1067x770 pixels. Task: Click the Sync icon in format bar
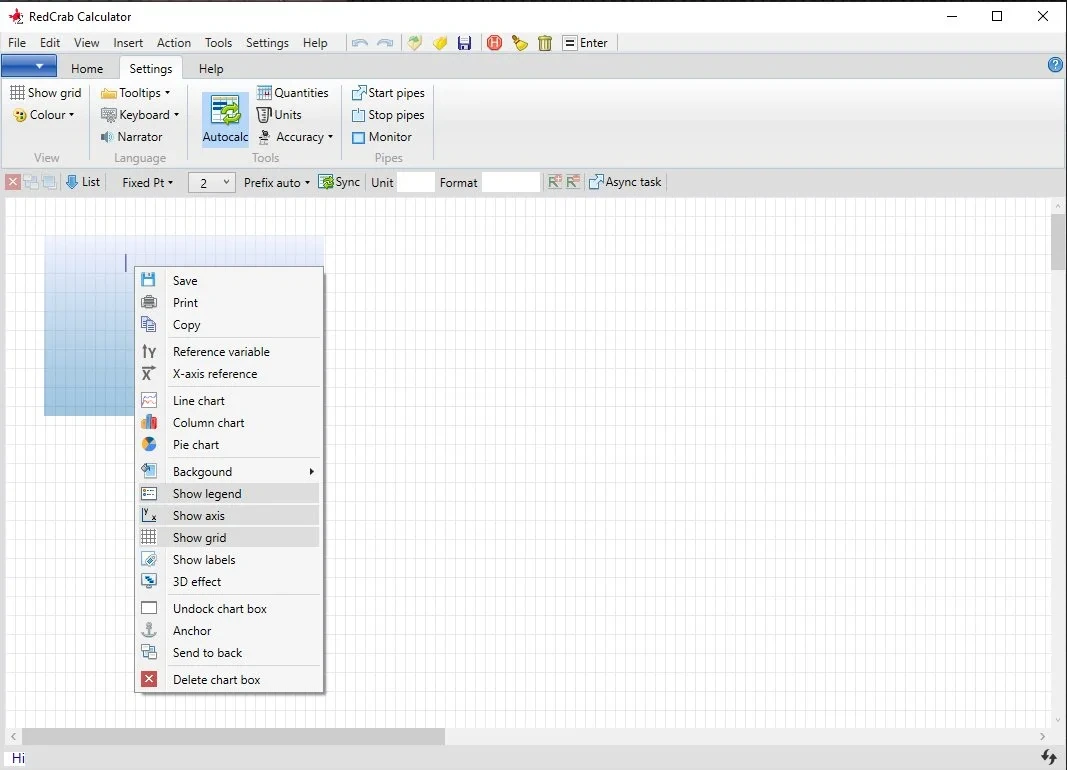click(x=327, y=182)
